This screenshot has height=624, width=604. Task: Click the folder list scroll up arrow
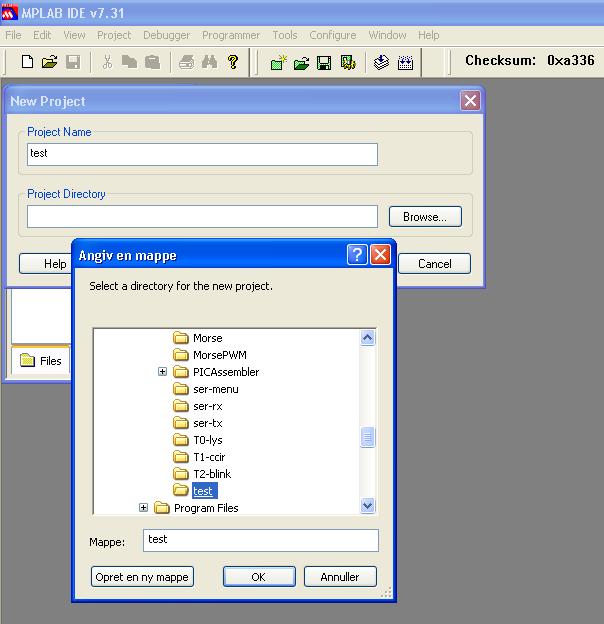tap(367, 338)
